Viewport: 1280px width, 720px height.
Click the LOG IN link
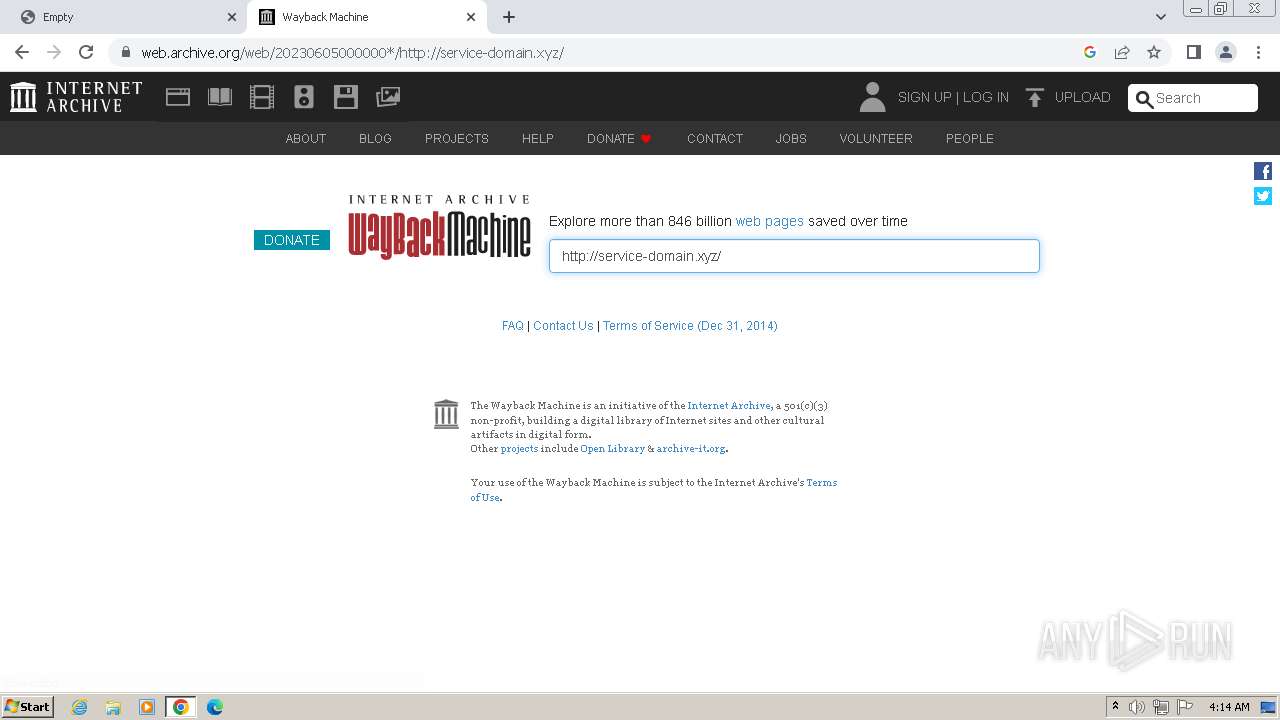(986, 97)
